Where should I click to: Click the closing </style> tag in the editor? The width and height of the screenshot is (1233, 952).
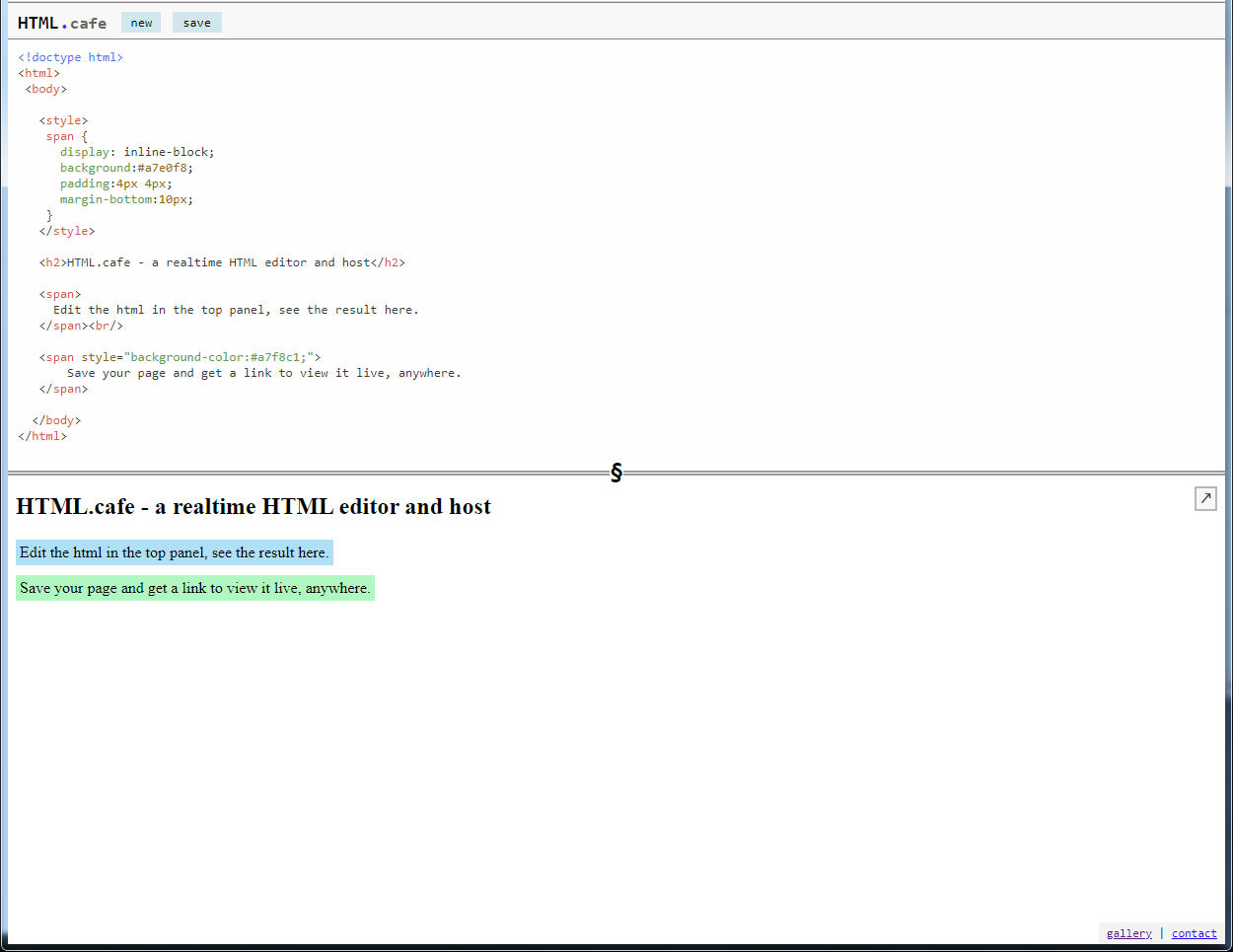tap(67, 230)
